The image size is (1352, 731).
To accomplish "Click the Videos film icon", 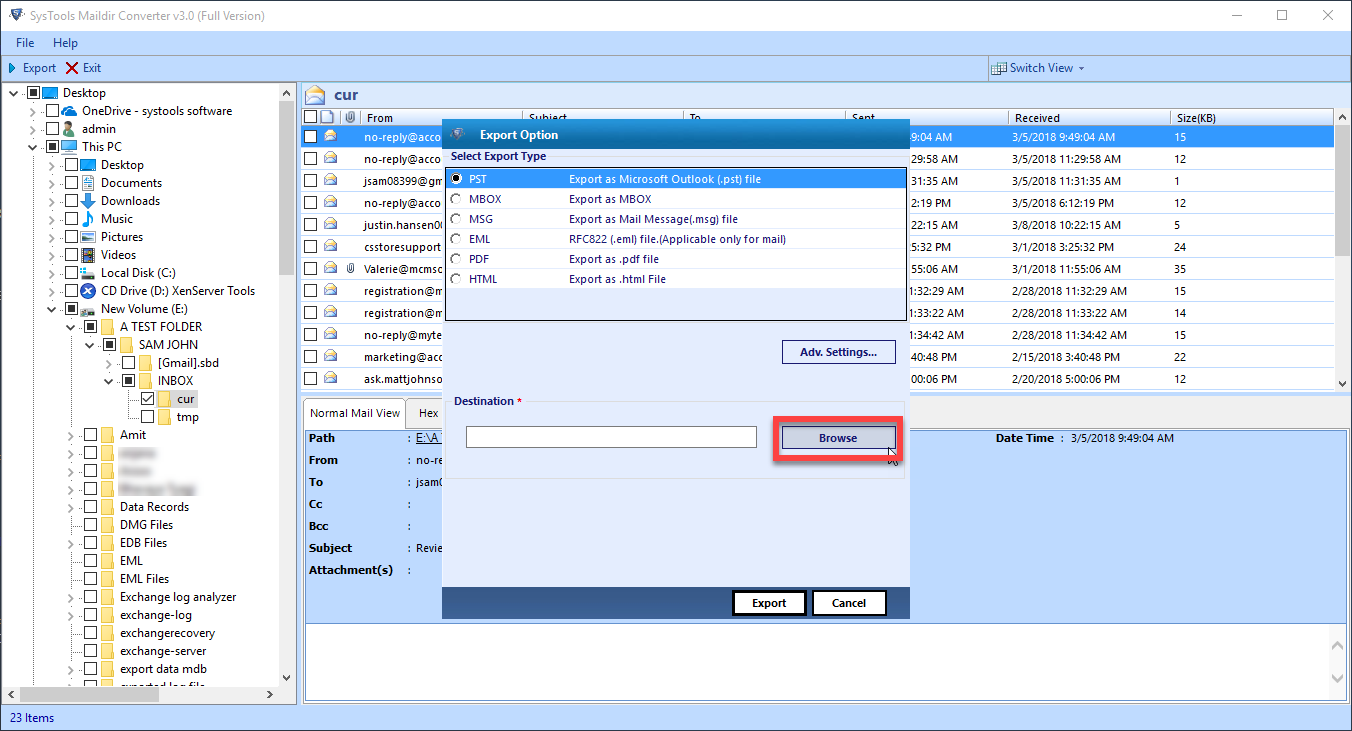I will (88, 255).
